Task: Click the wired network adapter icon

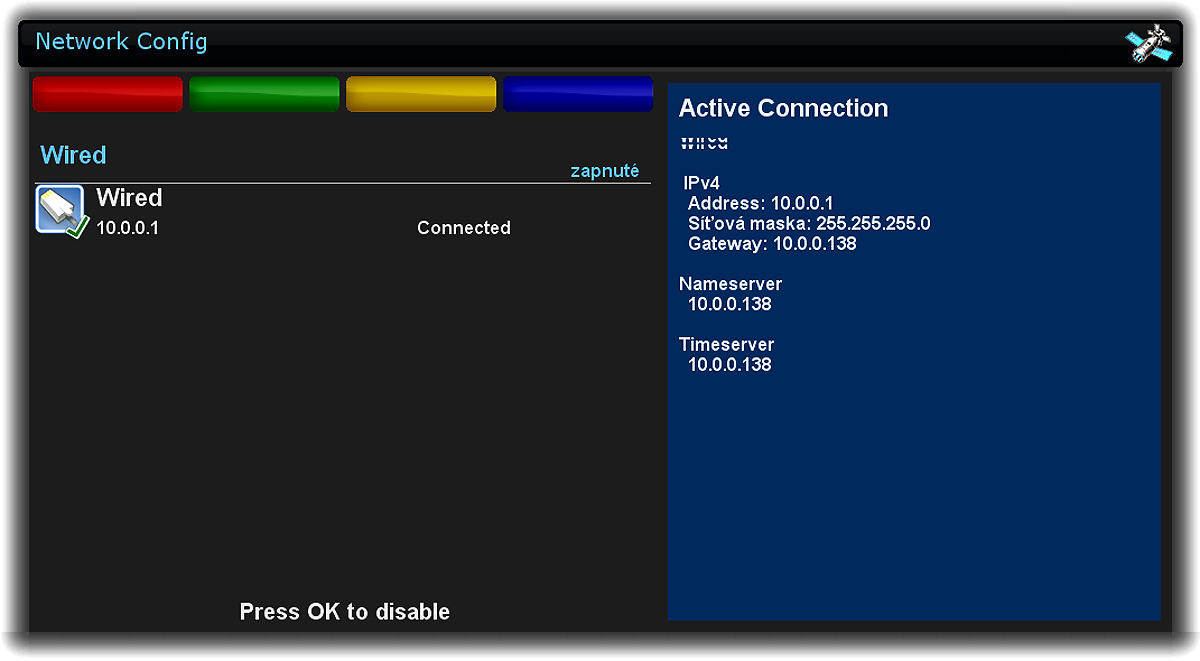Action: coord(62,211)
